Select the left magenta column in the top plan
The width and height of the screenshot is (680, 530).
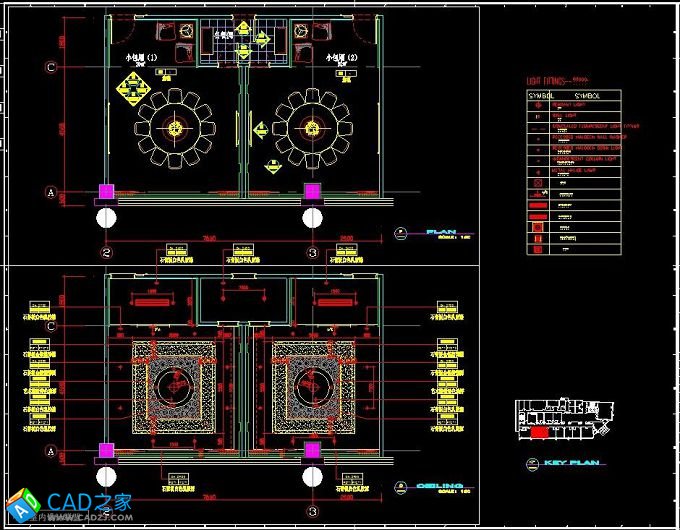[x=105, y=191]
